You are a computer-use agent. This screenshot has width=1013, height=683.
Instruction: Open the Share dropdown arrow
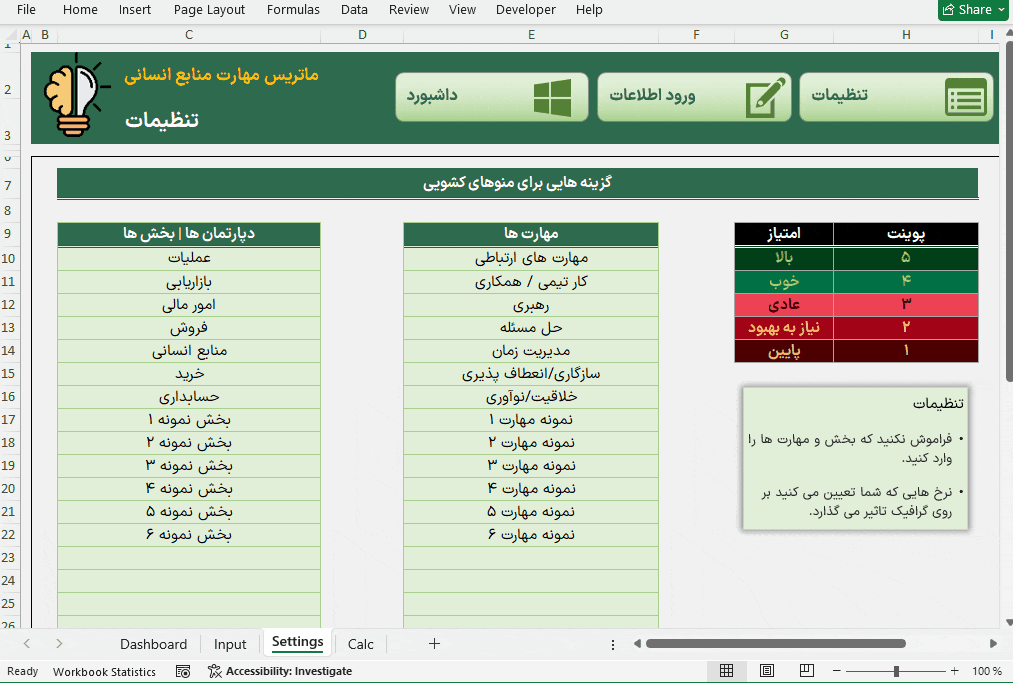click(x=1001, y=10)
